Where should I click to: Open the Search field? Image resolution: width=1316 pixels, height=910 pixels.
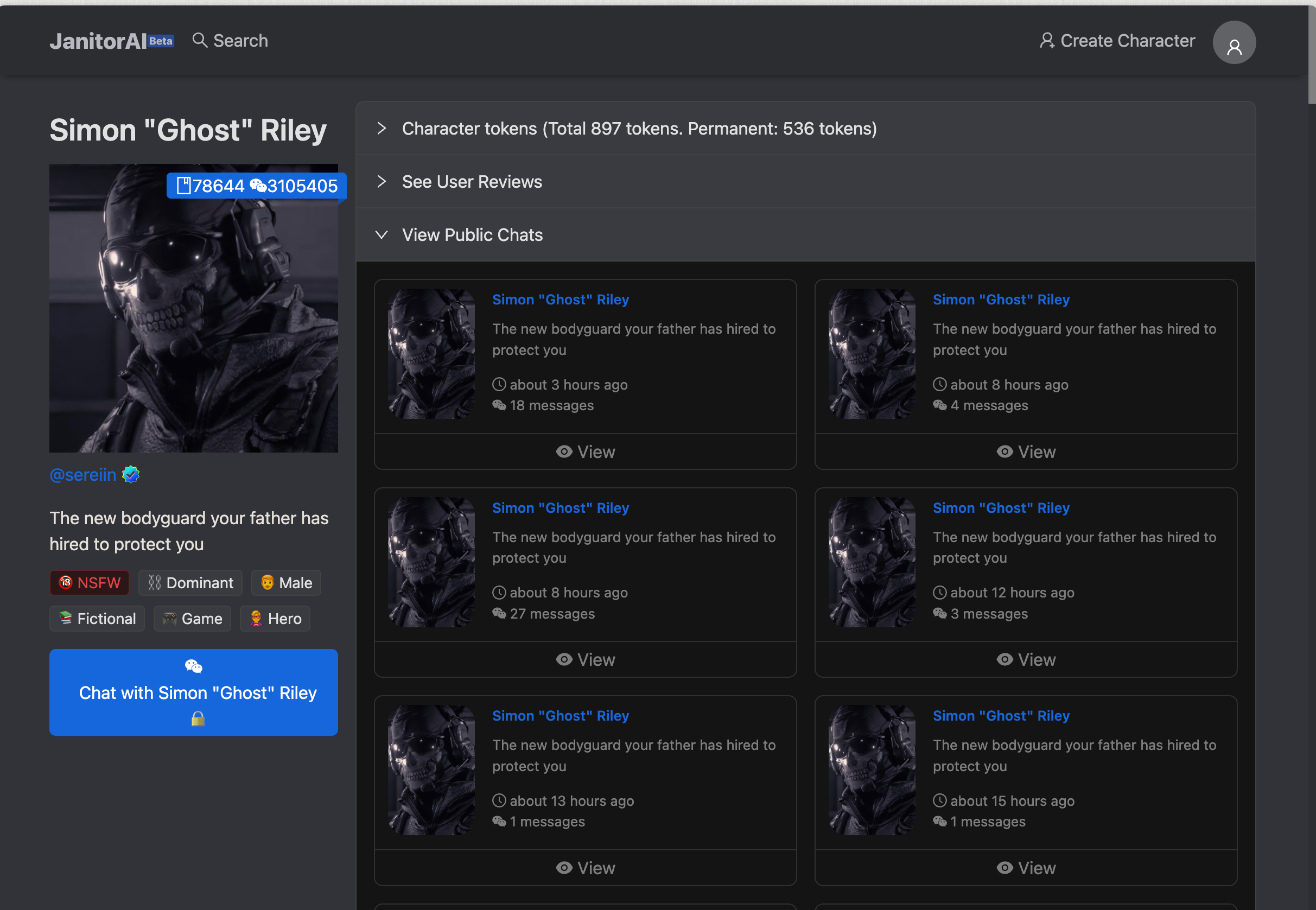pos(230,41)
